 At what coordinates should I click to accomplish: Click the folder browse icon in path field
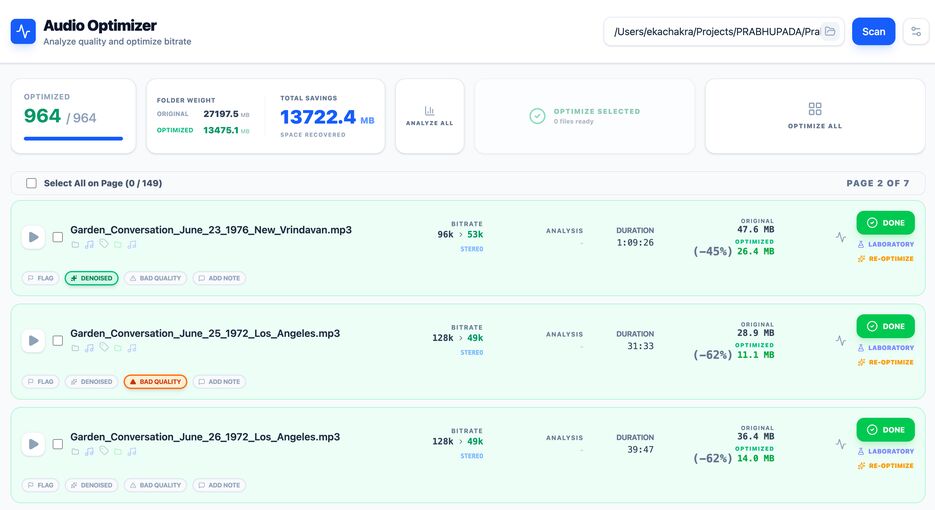click(829, 32)
